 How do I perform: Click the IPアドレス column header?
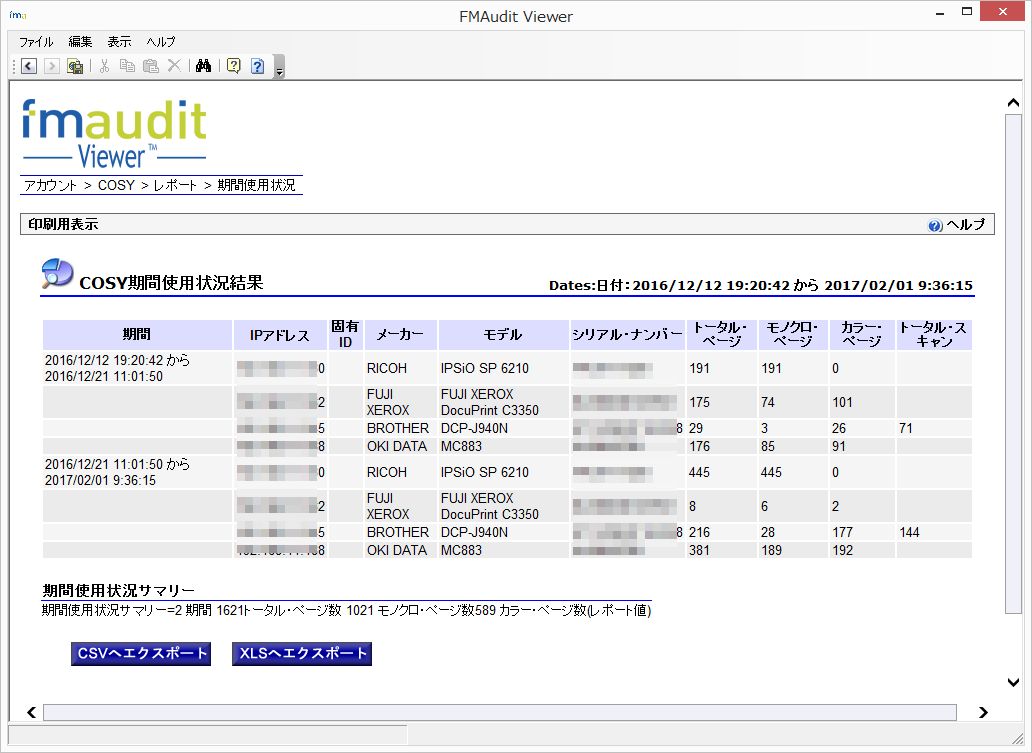pyautogui.click(x=280, y=335)
